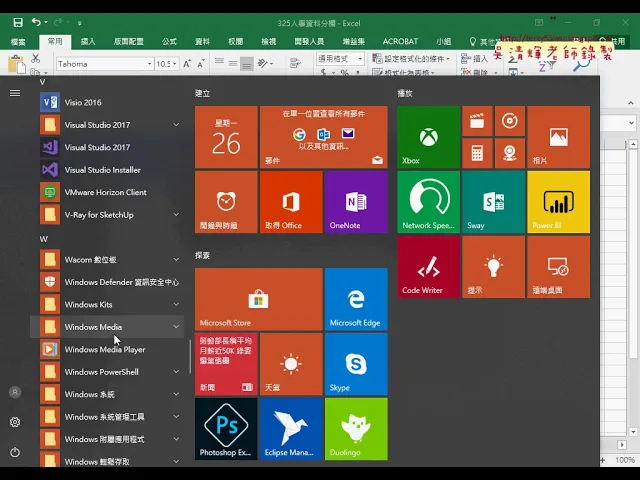Viewport: 640px width, 480px height.
Task: Open the Excel font size dropdown
Action: [175, 64]
